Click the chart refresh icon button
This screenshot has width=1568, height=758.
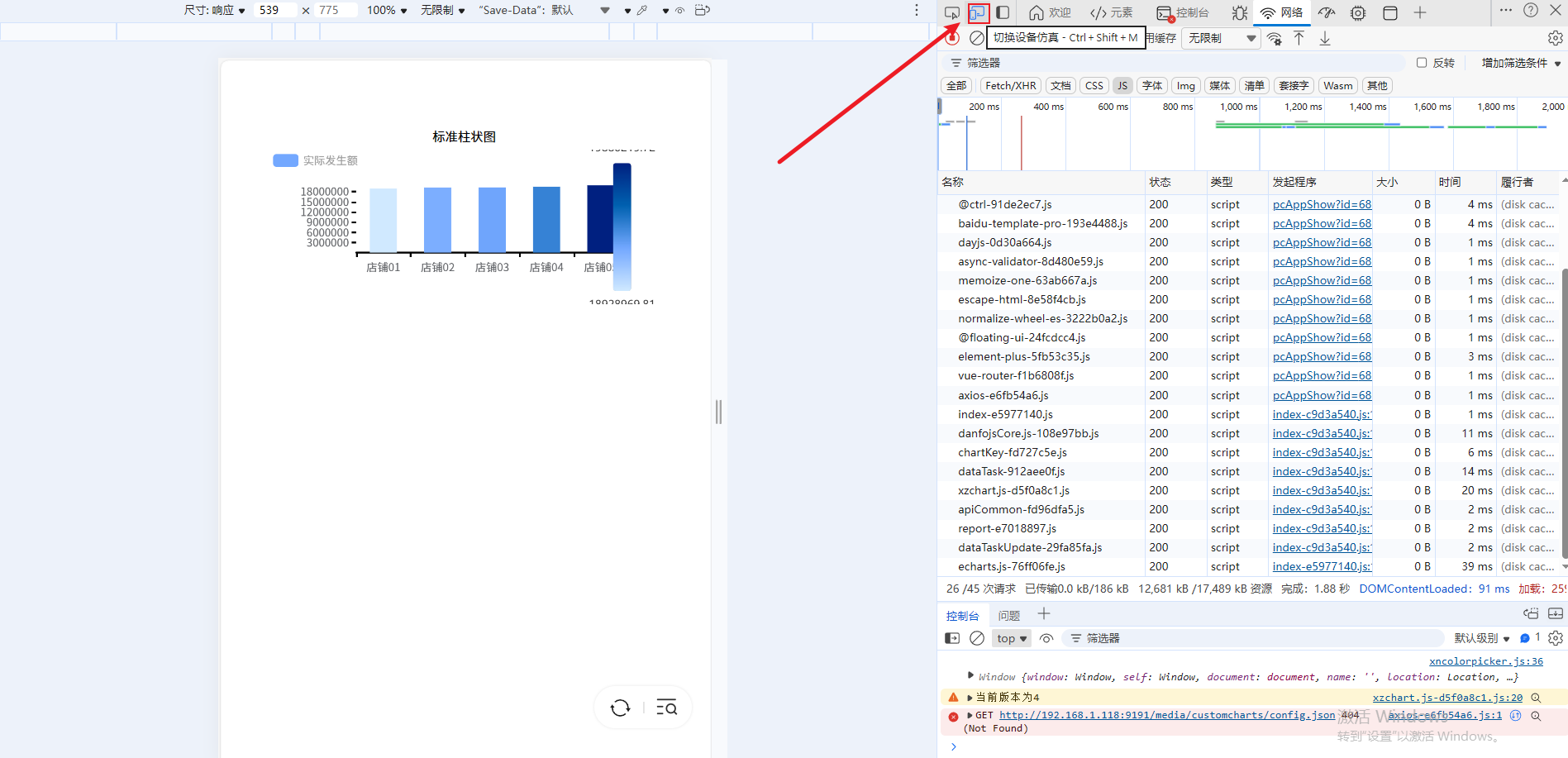[620, 708]
